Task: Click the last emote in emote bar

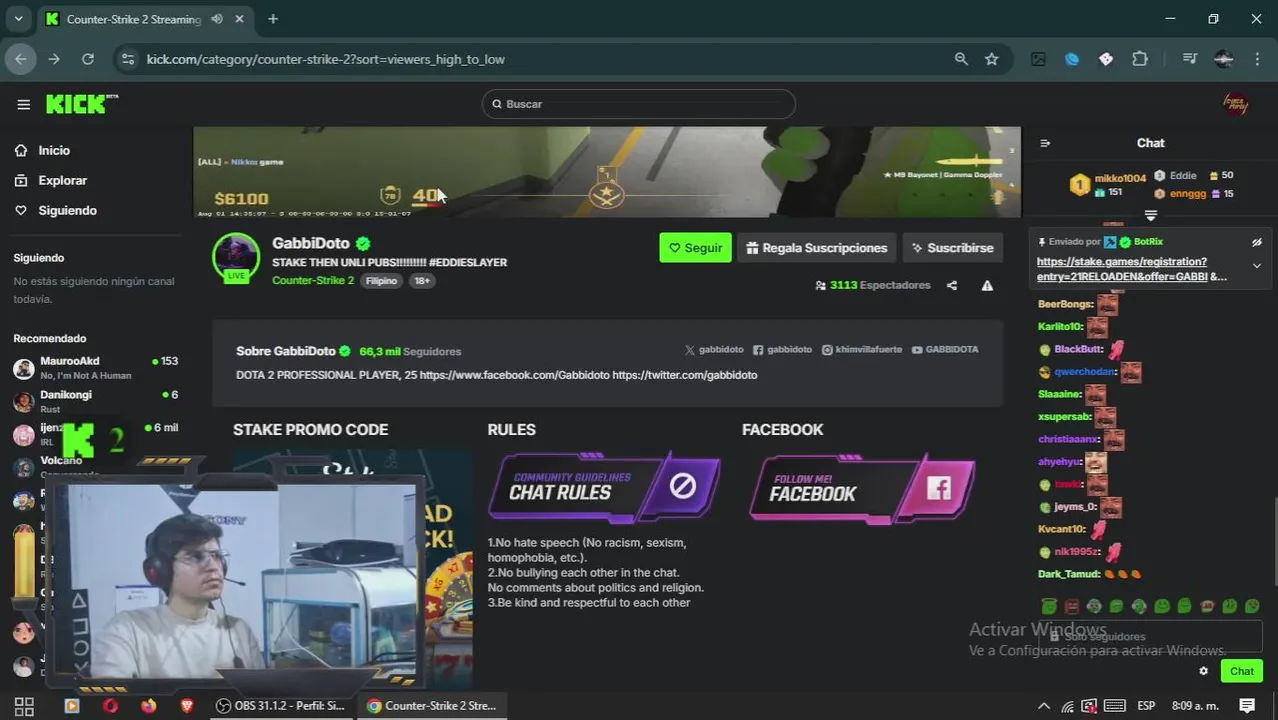Action: tap(1252, 606)
